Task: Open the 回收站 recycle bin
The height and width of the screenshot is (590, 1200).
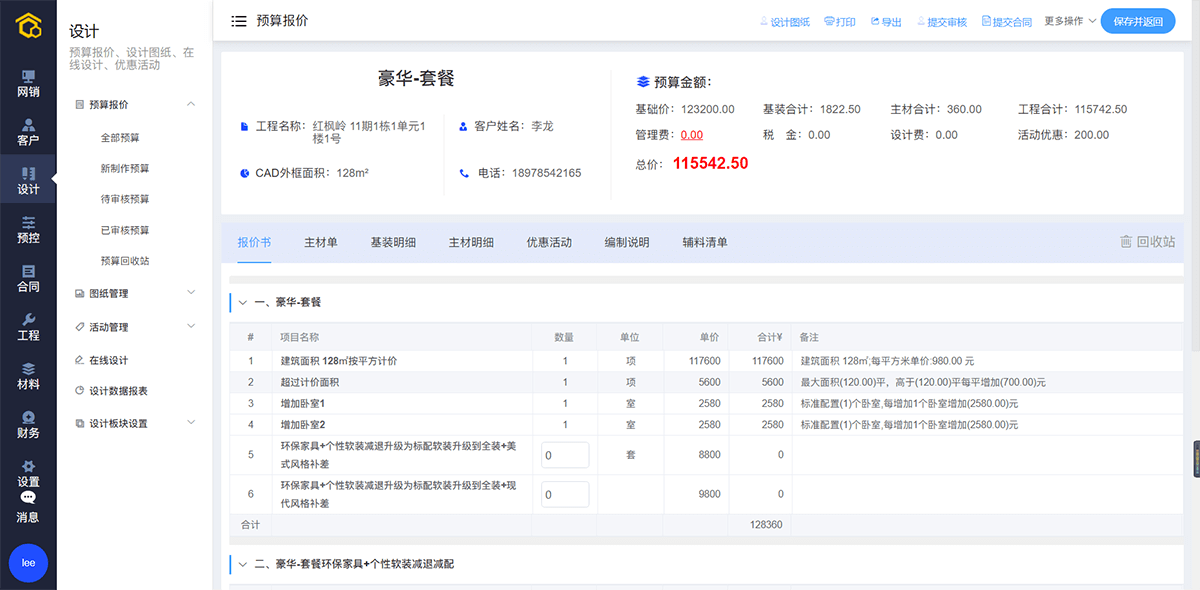Action: tap(1147, 242)
